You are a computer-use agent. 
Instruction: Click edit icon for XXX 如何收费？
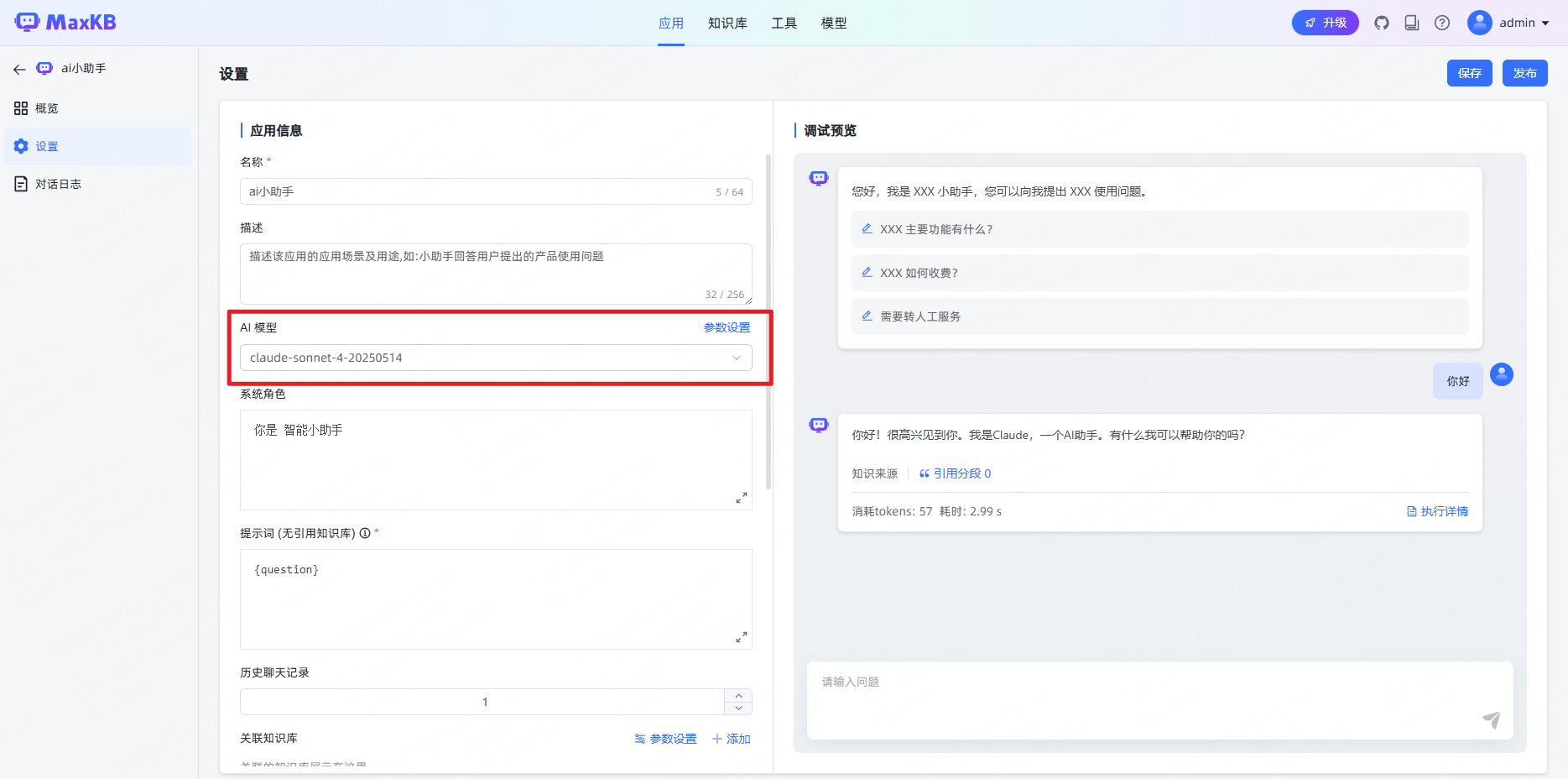tap(867, 272)
